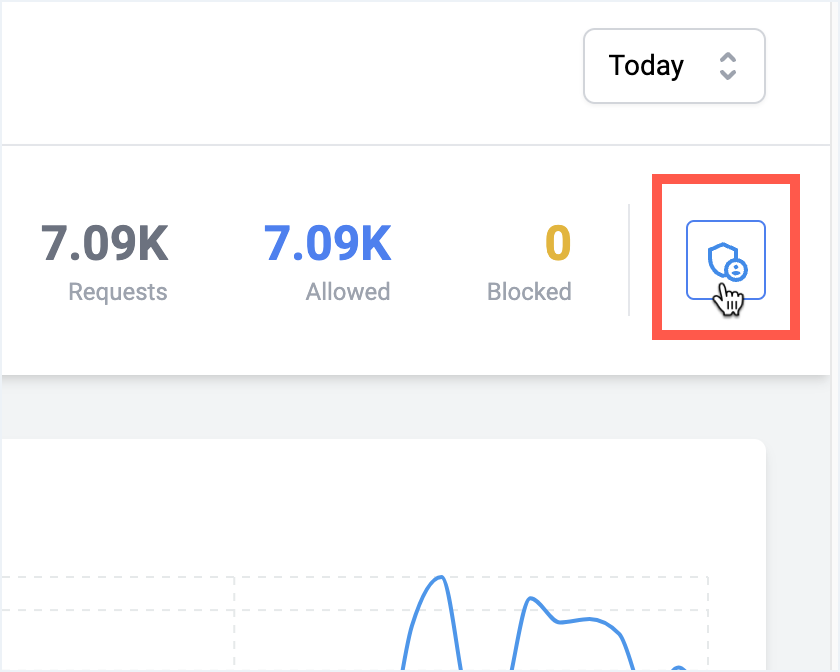Select the Blocked label
This screenshot has height=672, width=840.
529,292
